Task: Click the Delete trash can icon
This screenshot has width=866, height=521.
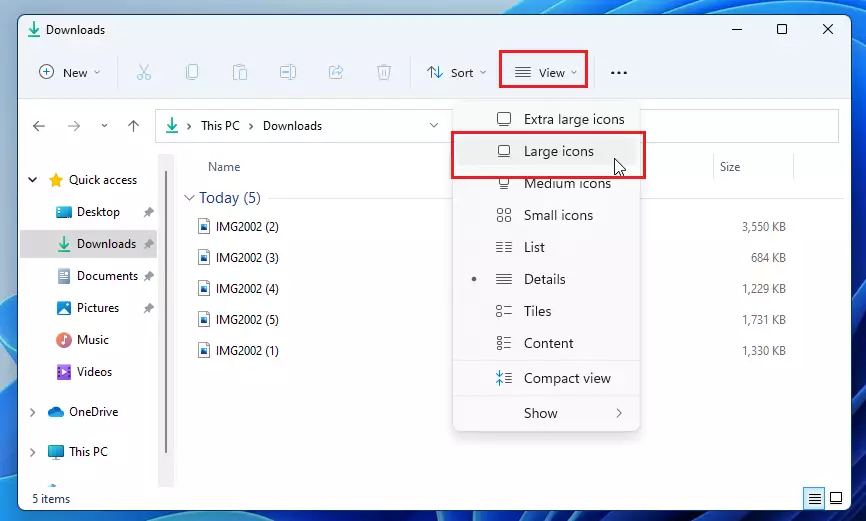Action: (384, 72)
